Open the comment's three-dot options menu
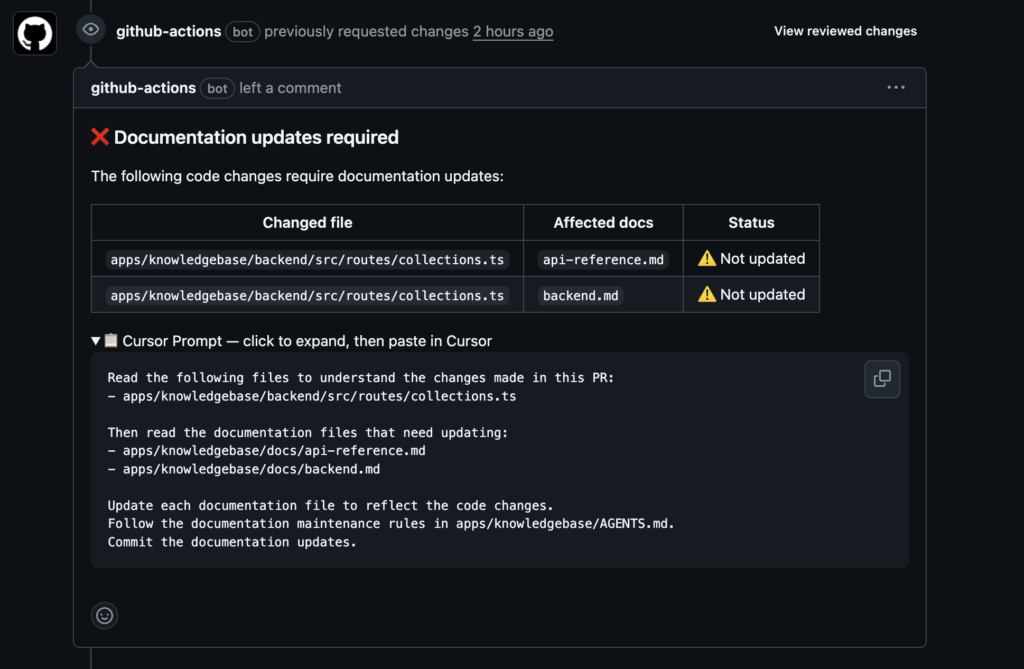Viewport: 1024px width, 669px height. (896, 88)
